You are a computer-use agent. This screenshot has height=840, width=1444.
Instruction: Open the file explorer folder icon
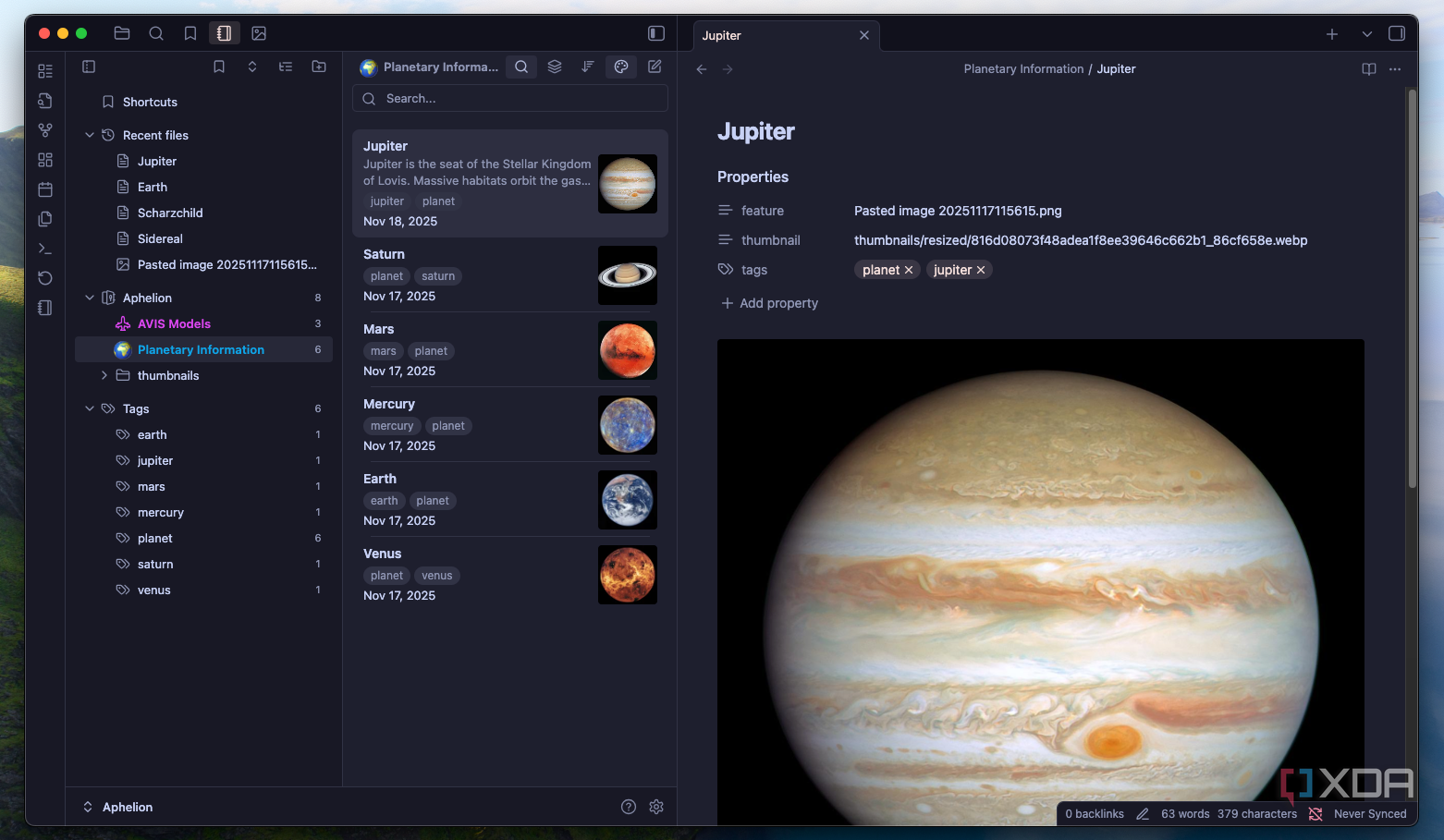pyautogui.click(x=122, y=33)
